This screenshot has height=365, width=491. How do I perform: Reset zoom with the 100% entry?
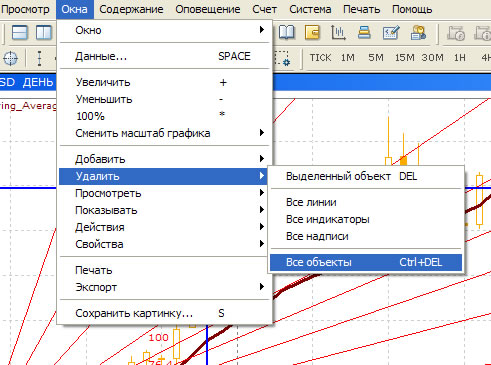tap(164, 116)
